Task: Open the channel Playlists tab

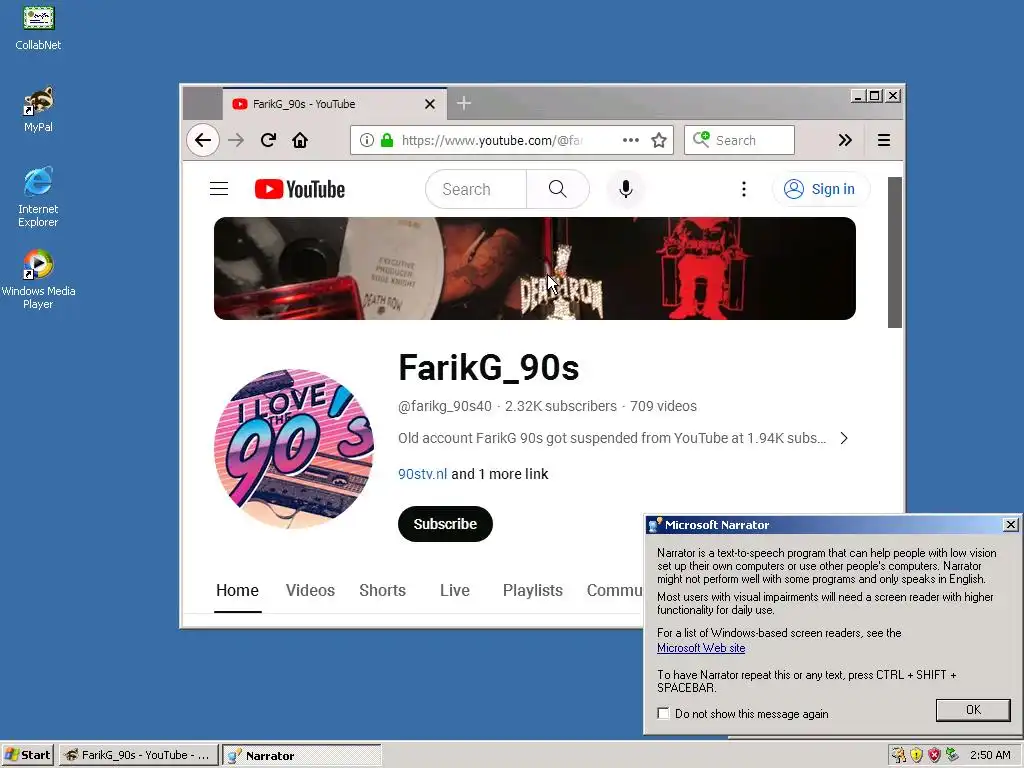Action: [x=533, y=591]
